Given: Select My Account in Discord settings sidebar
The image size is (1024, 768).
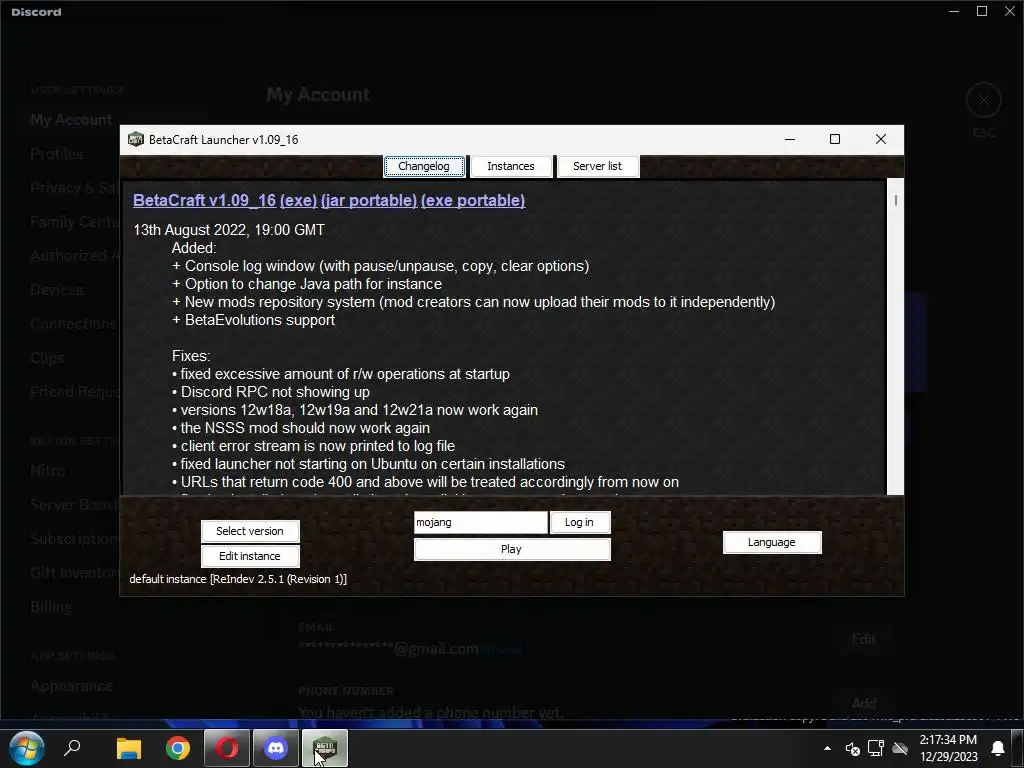Looking at the screenshot, I should (x=71, y=120).
